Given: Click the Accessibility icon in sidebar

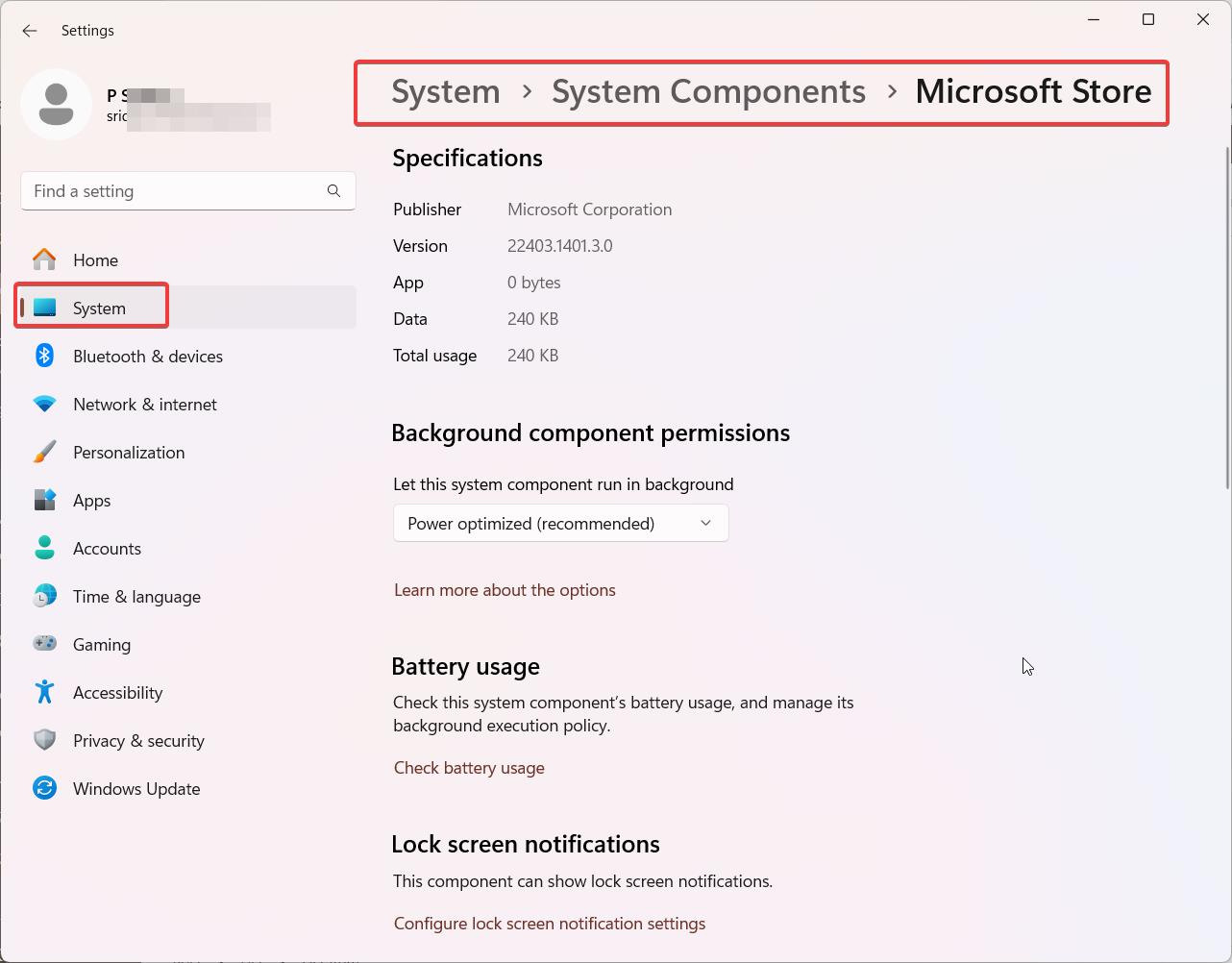Looking at the screenshot, I should point(45,692).
